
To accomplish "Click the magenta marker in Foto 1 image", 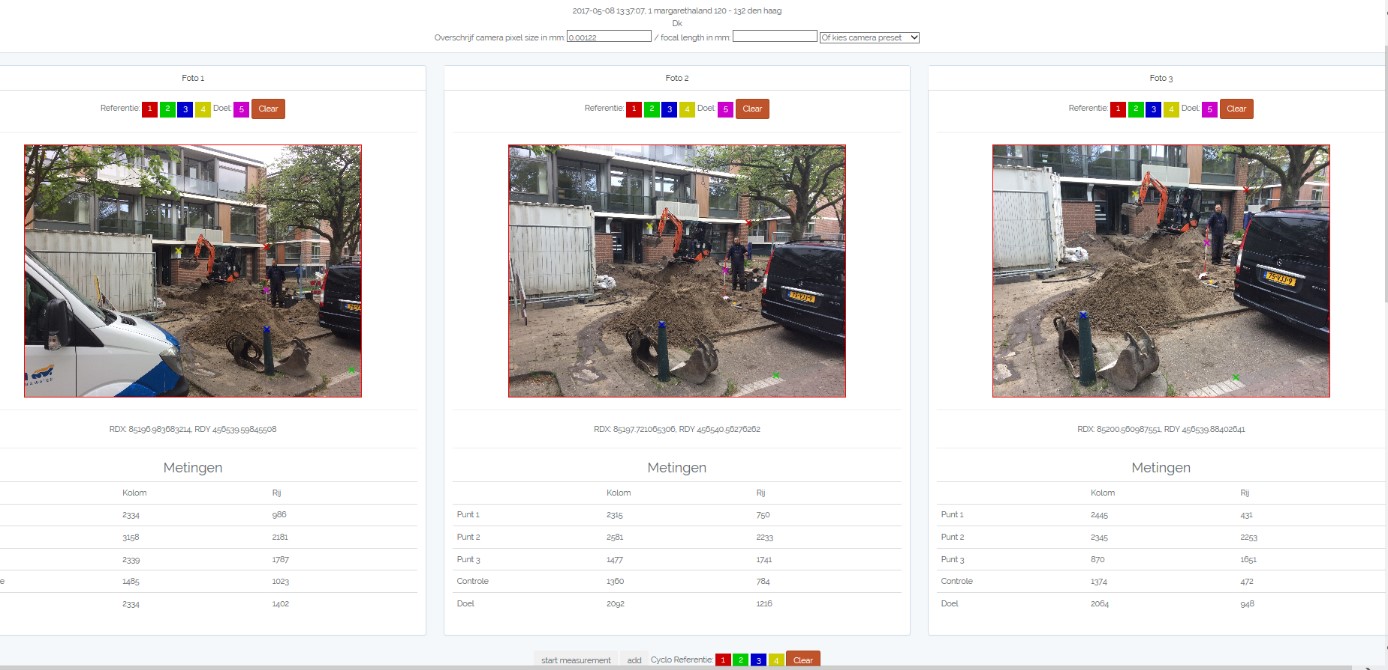I will (x=266, y=290).
